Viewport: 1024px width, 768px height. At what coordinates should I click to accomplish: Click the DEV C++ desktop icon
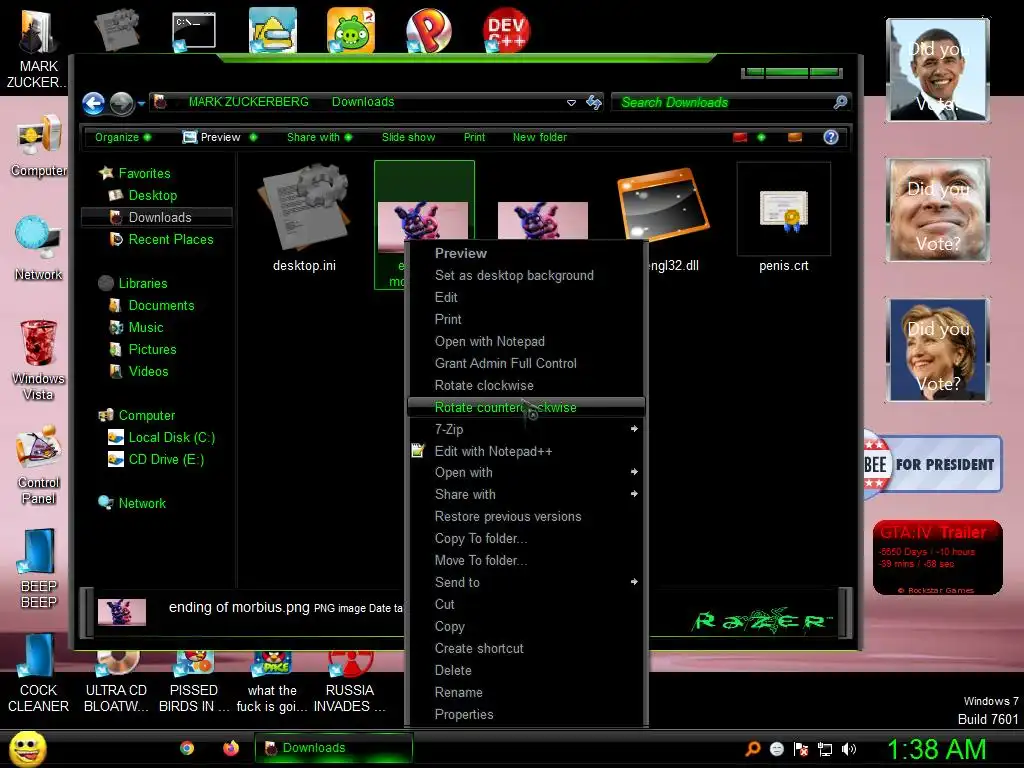click(x=506, y=30)
